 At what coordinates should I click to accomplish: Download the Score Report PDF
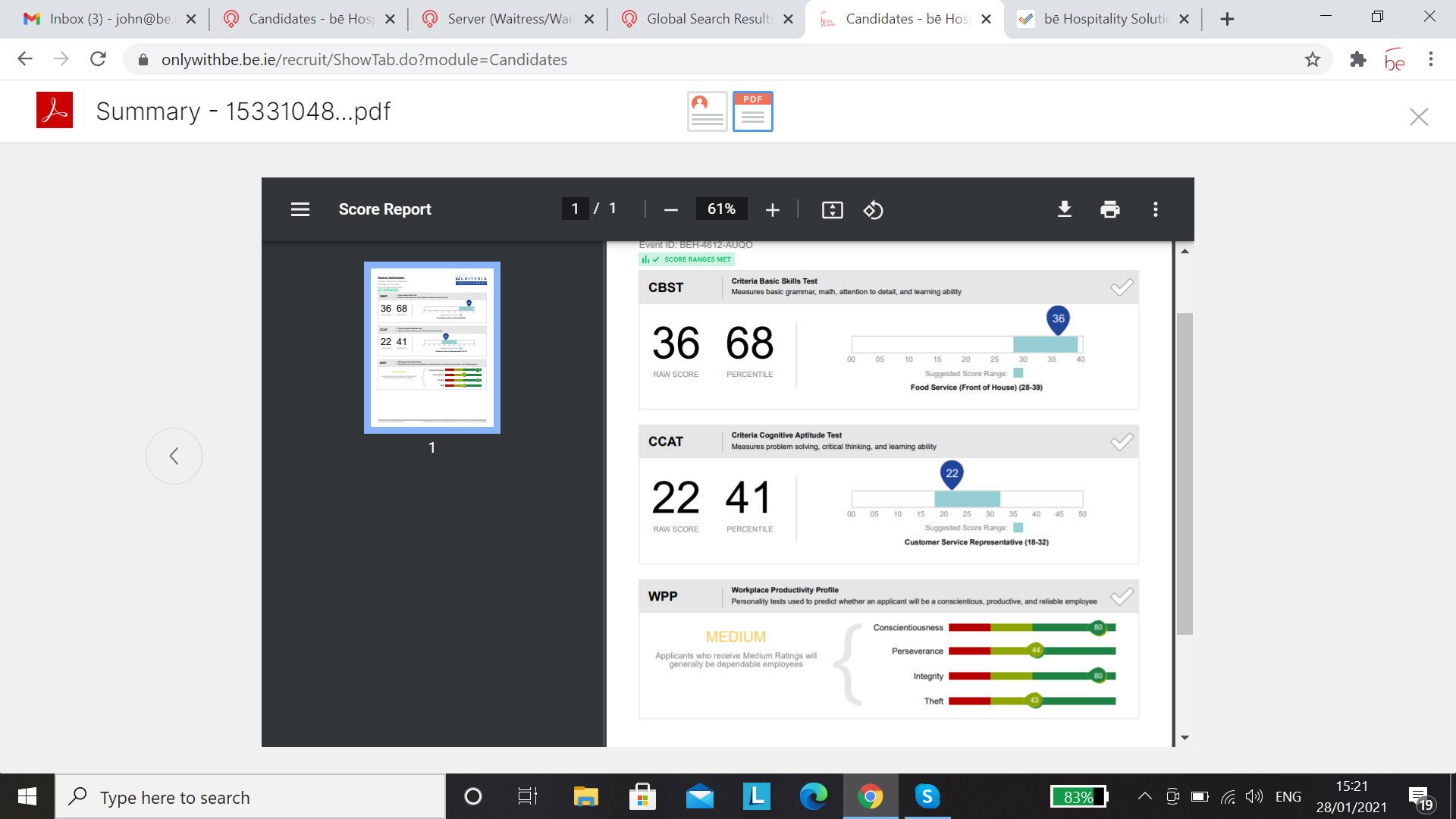[1065, 209]
